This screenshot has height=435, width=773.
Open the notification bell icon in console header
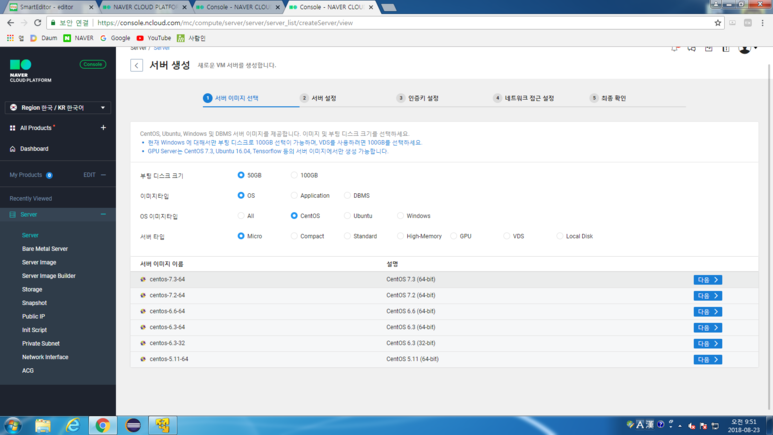tap(675, 49)
